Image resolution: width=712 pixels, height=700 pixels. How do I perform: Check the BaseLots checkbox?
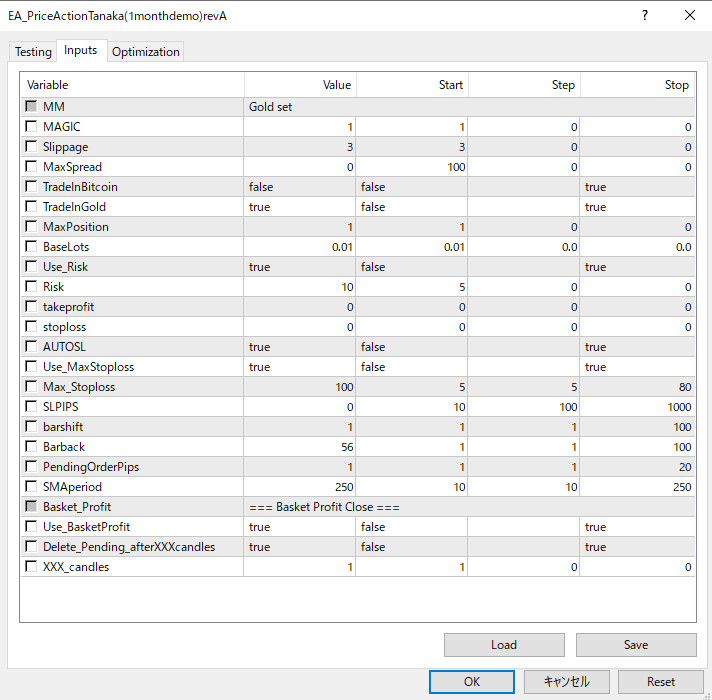31,246
